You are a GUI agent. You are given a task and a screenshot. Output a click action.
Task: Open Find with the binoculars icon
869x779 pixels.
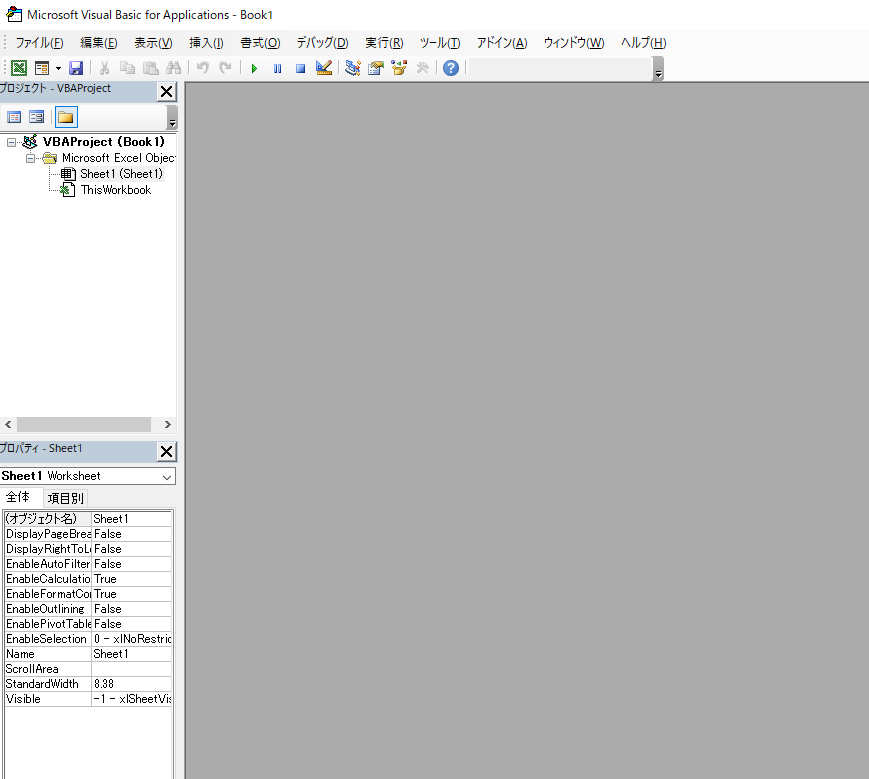(173, 68)
